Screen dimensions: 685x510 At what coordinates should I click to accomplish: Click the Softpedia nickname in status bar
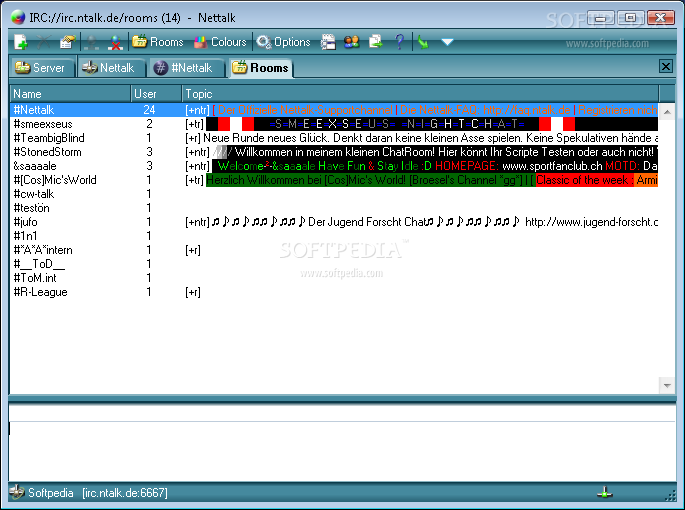51,493
